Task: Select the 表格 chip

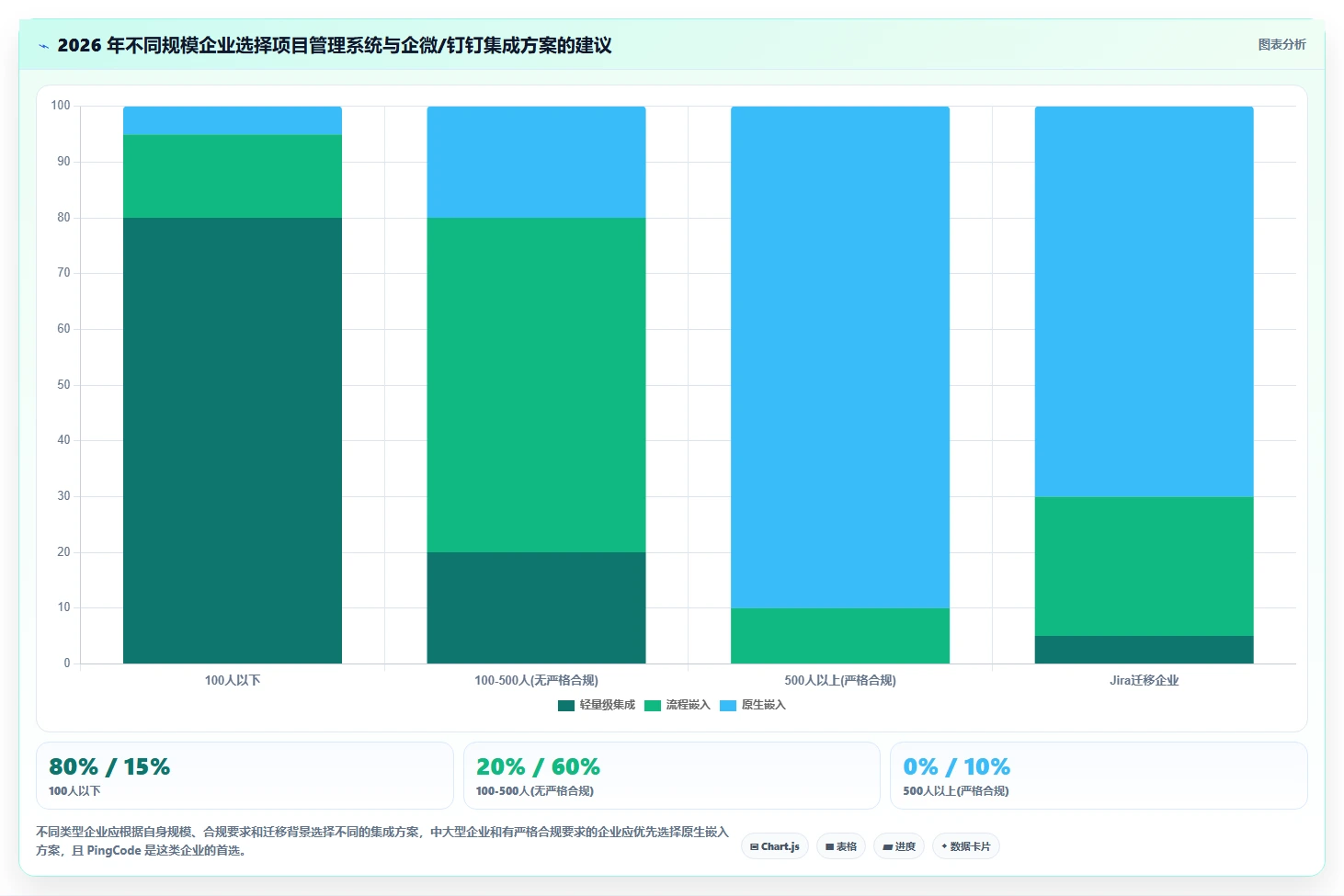Action: click(x=841, y=846)
